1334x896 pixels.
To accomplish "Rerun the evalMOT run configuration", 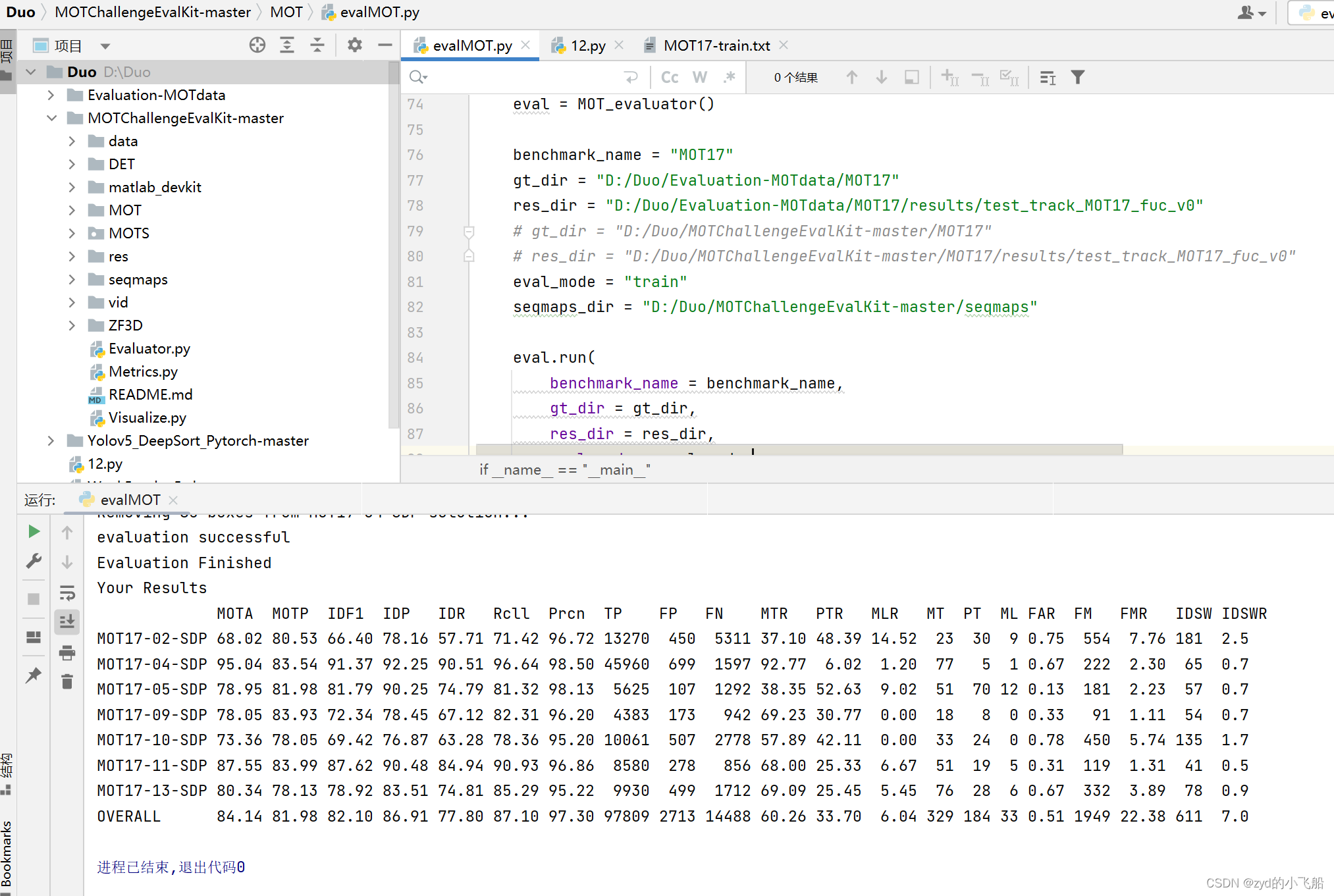I will coord(34,532).
